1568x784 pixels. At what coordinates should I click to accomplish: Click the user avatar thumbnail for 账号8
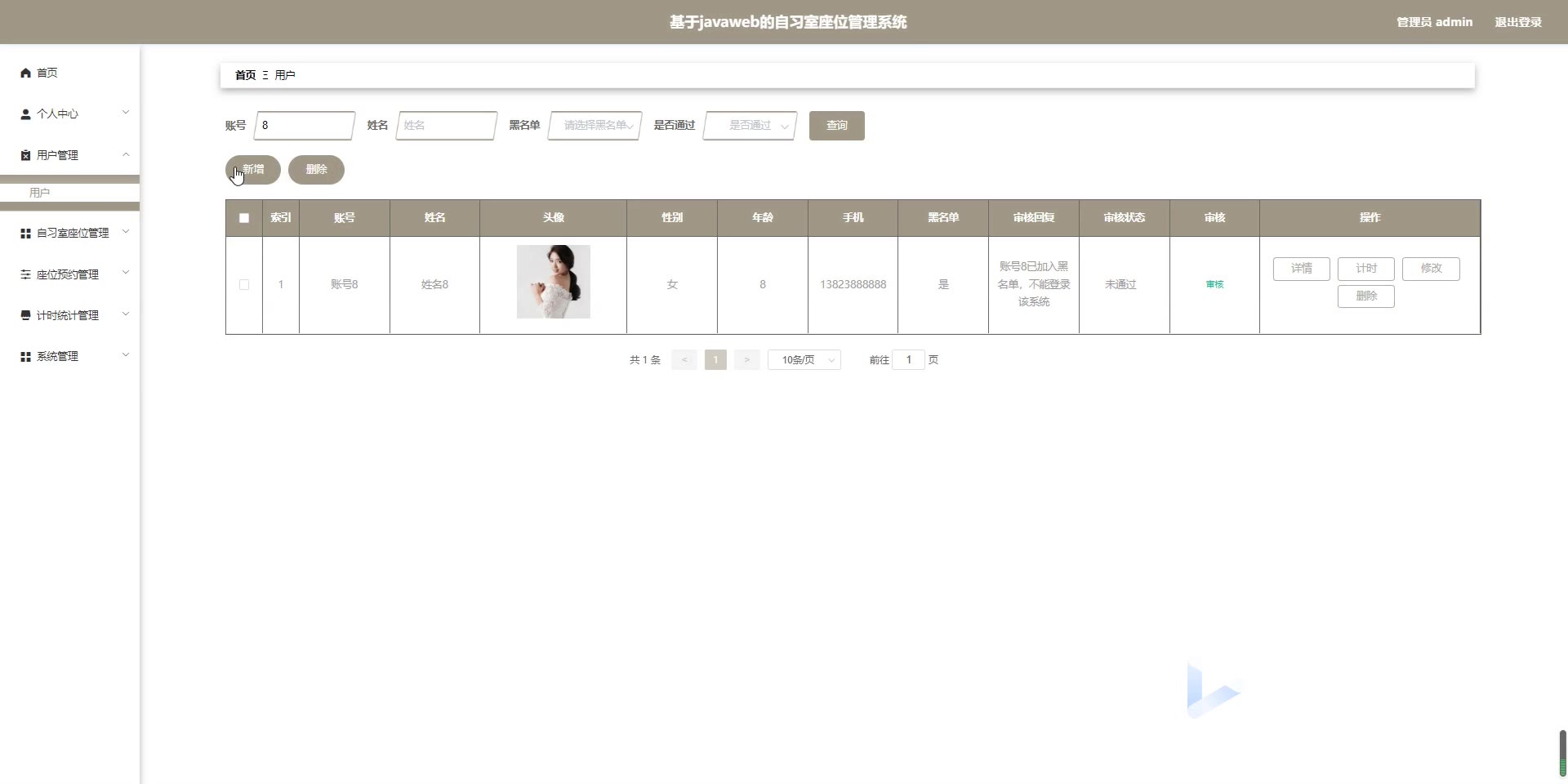pos(554,282)
